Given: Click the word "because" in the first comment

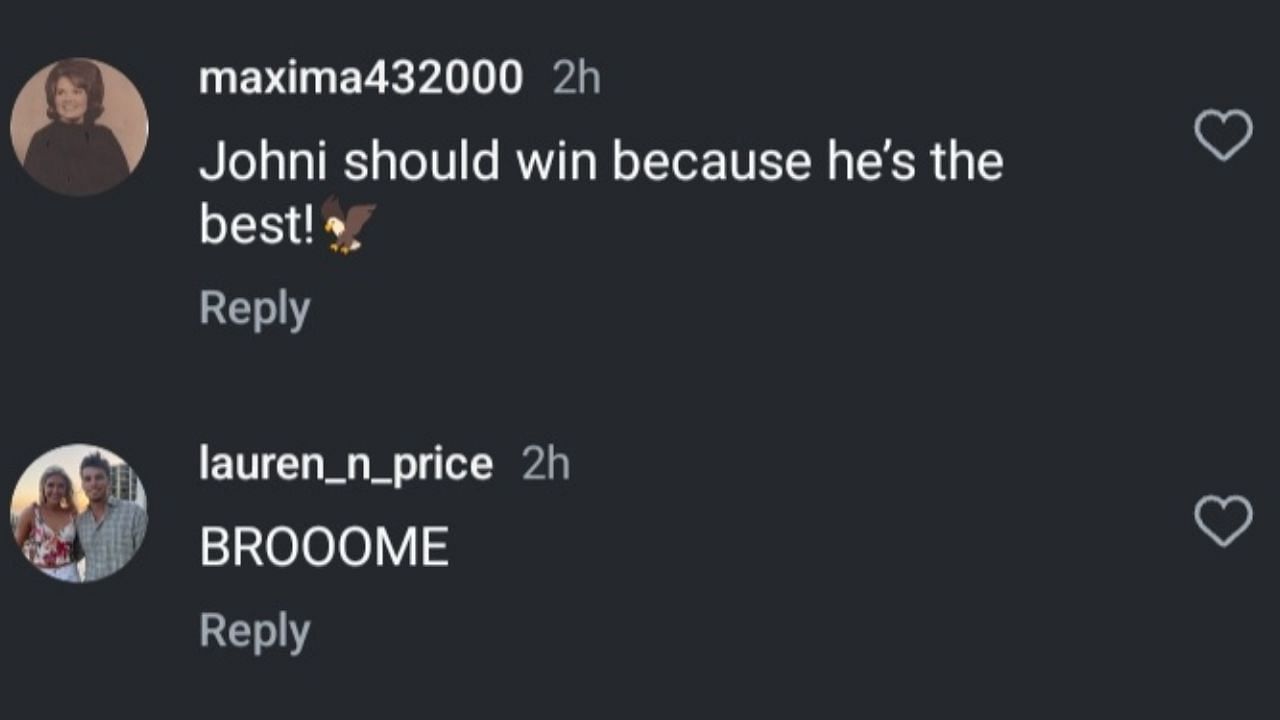Looking at the screenshot, I should (711, 162).
